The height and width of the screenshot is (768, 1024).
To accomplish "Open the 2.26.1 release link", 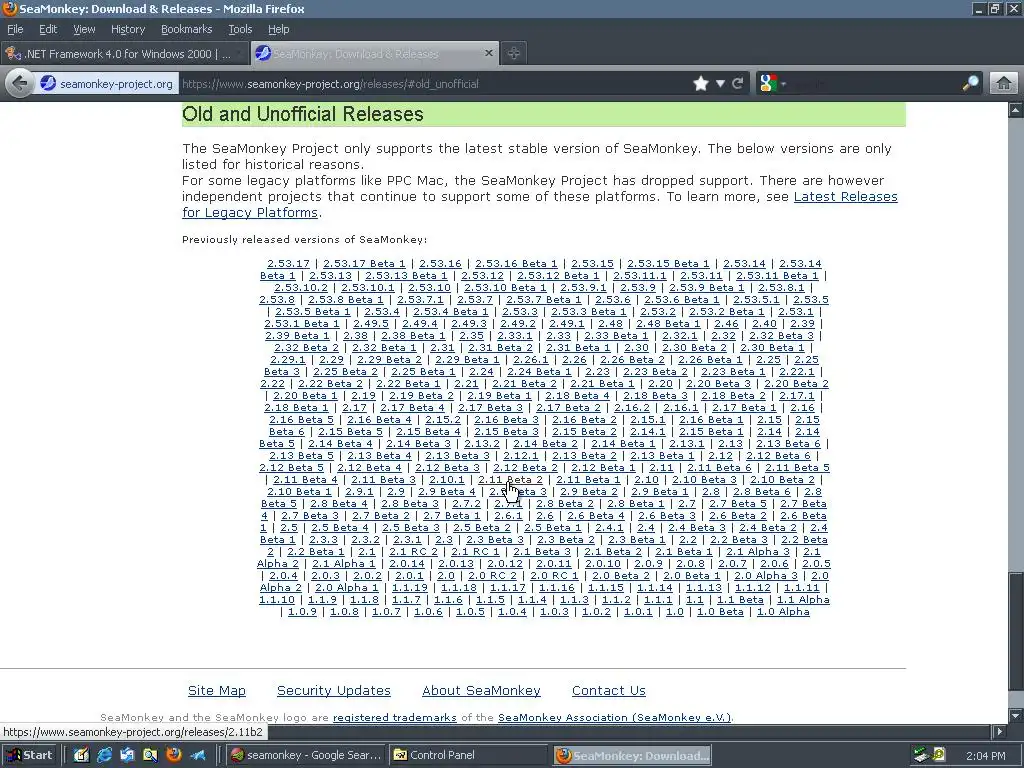I will pyautogui.click(x=530, y=359).
